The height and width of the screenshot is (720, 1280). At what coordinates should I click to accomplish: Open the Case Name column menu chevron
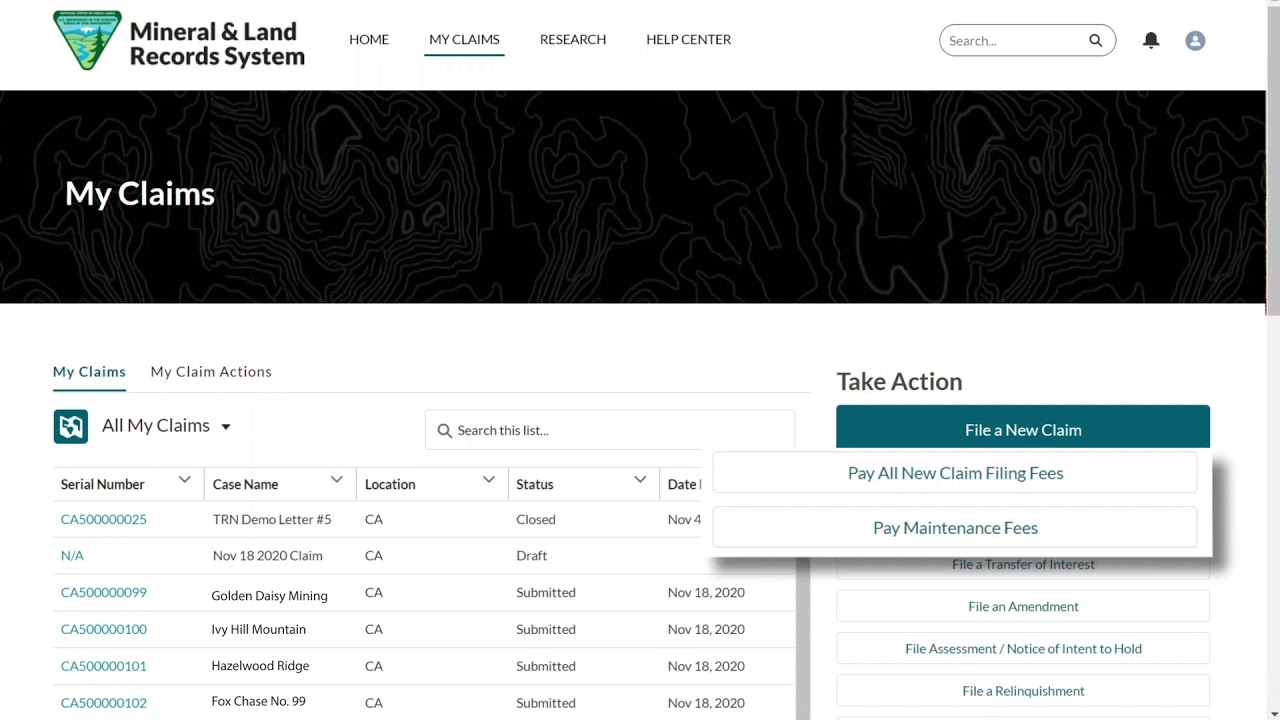(336, 480)
